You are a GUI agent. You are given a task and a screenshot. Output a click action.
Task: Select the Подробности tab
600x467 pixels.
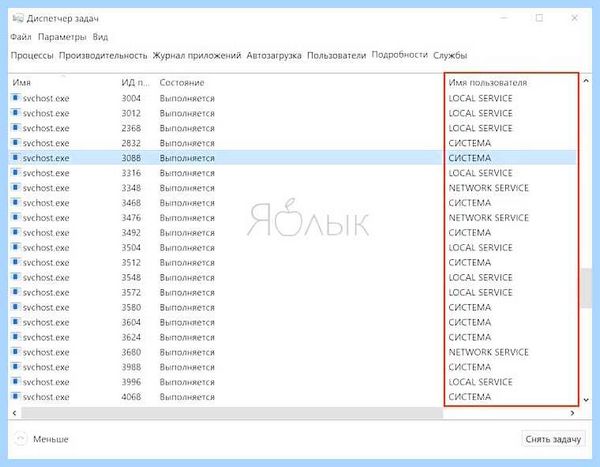click(x=399, y=55)
